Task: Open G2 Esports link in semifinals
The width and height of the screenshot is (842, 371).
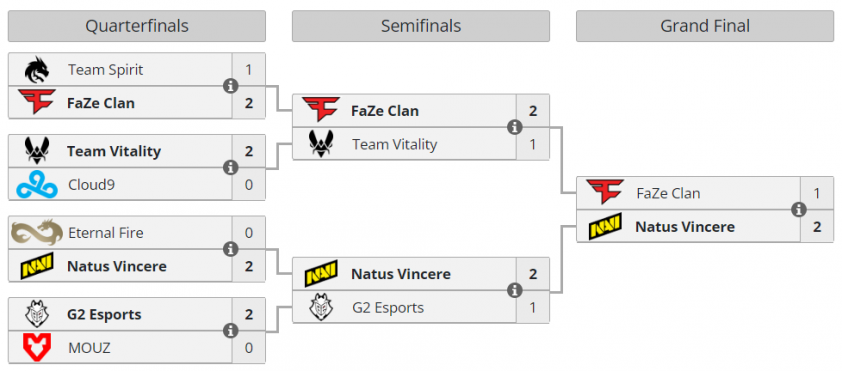Action: tap(388, 308)
